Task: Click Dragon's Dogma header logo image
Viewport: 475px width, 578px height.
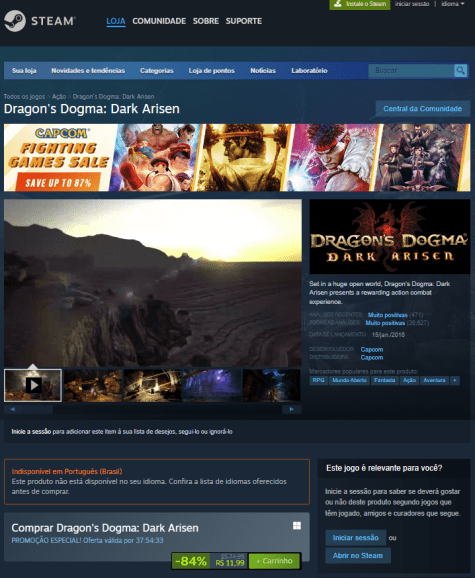Action: (390, 237)
